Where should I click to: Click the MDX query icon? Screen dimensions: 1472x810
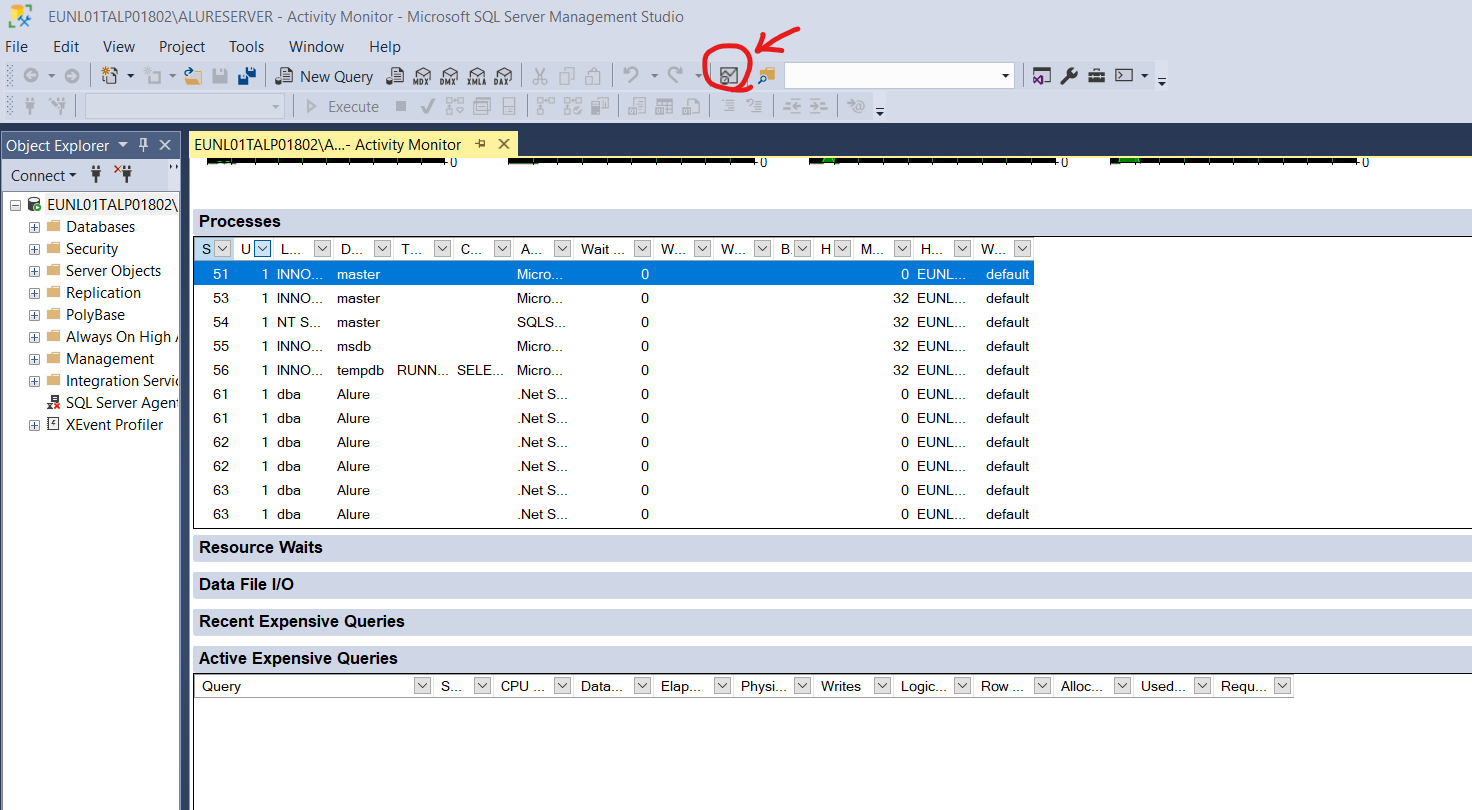click(x=422, y=76)
